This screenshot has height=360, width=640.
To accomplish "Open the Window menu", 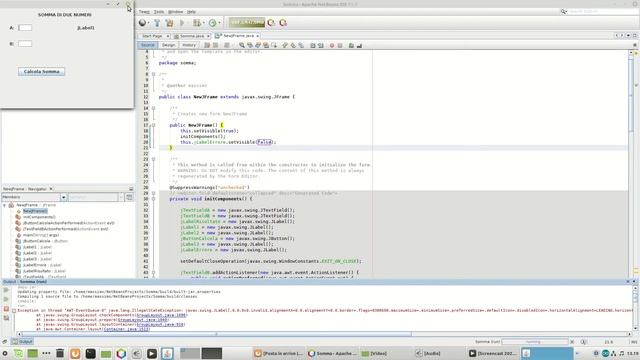I will pyautogui.click(x=176, y=12).
